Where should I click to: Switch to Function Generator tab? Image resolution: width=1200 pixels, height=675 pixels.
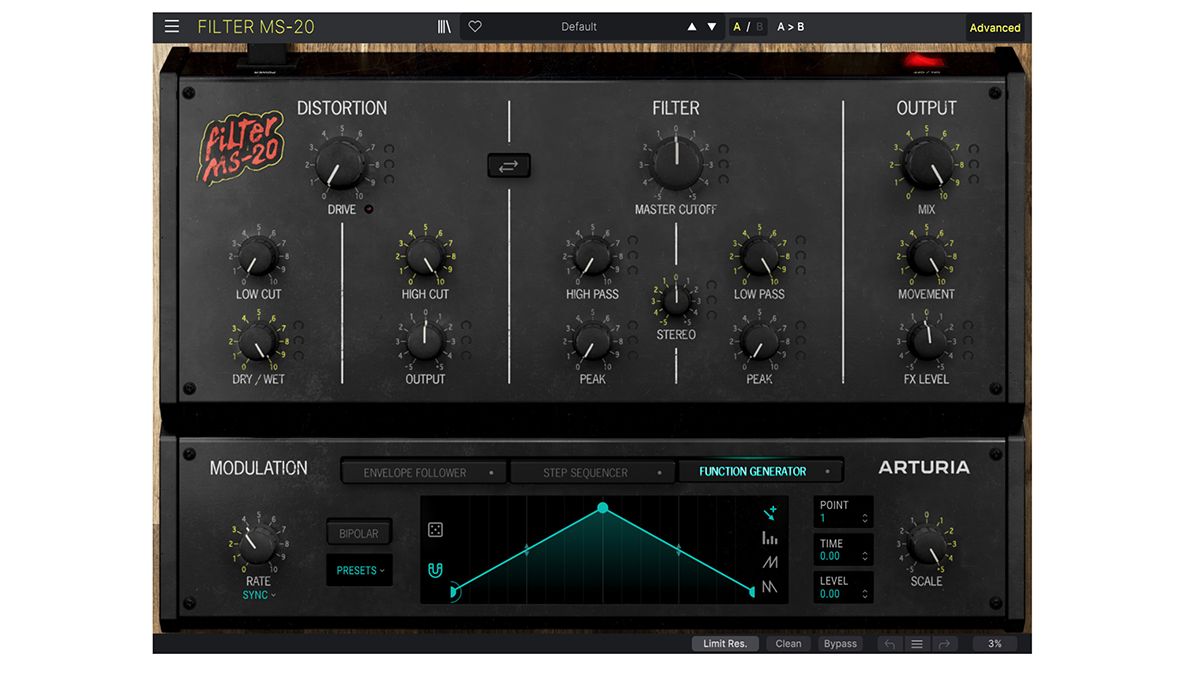760,472
